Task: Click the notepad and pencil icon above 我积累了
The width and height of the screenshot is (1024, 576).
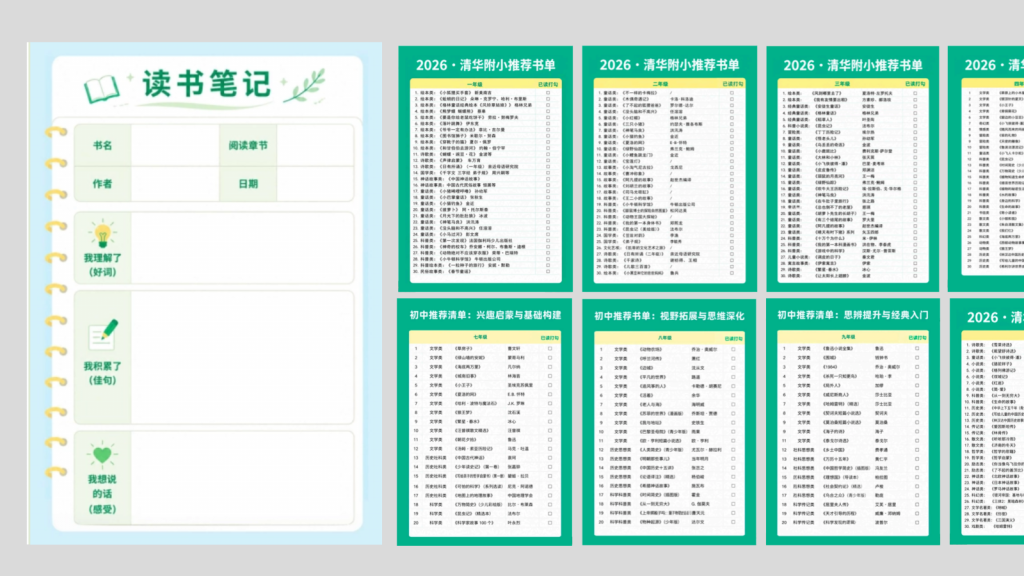Action: pos(103,335)
